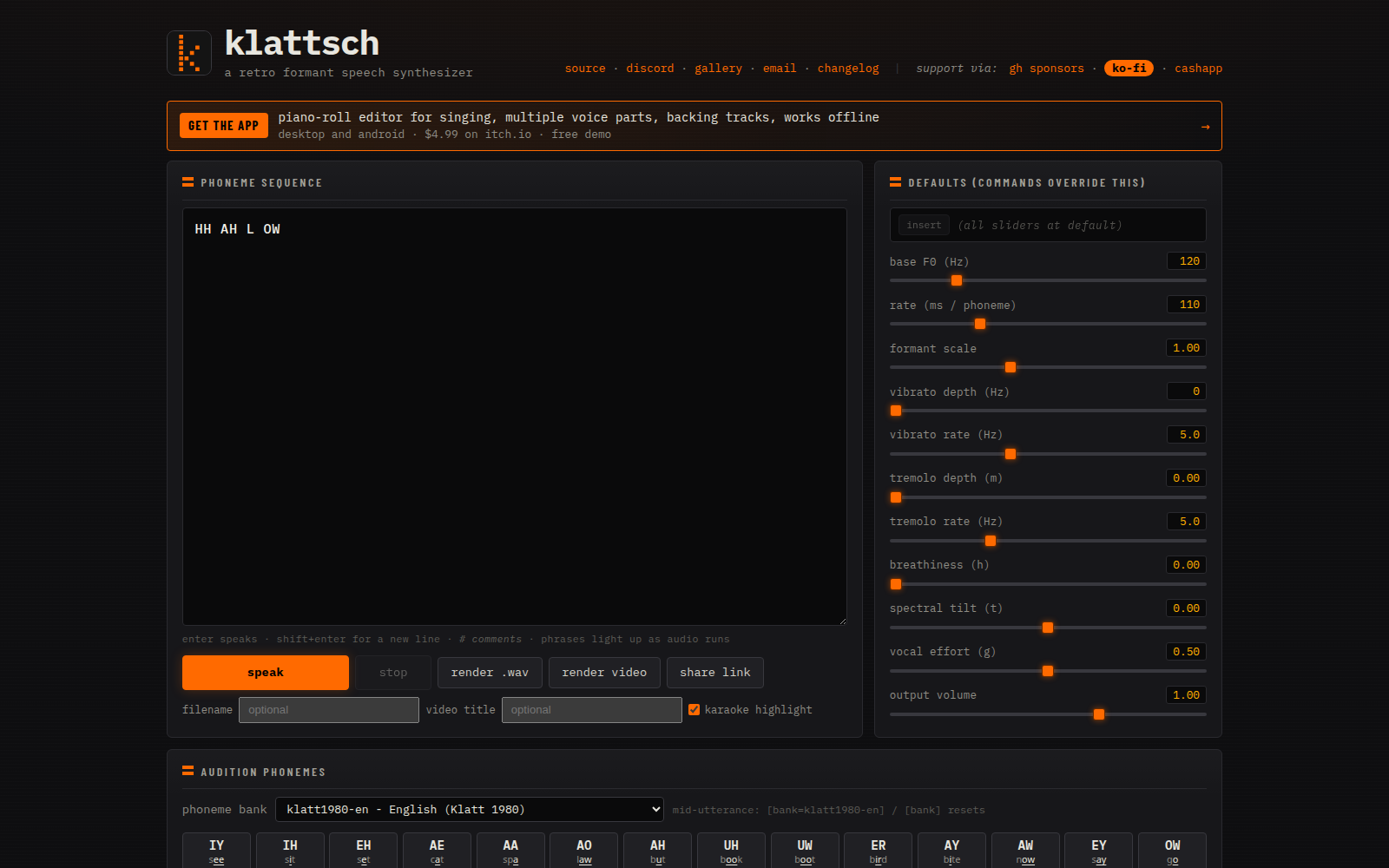Image resolution: width=1389 pixels, height=868 pixels.
Task: Click the breathiness slider handle
Action: click(896, 584)
